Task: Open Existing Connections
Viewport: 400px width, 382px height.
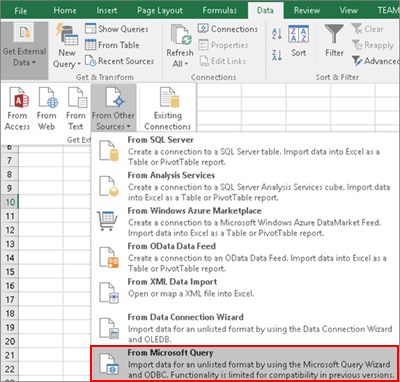Action: pyautogui.click(x=168, y=109)
